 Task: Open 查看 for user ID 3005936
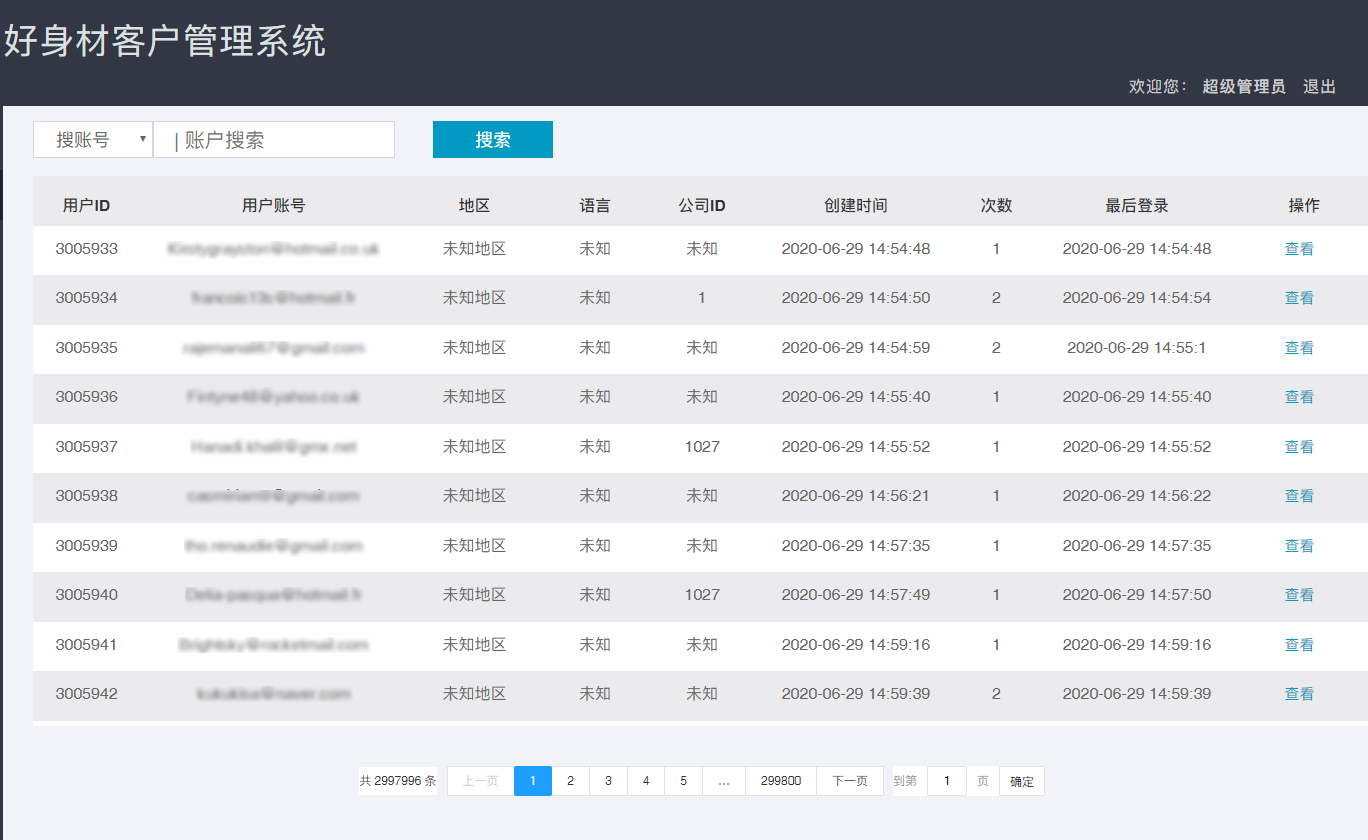[x=1299, y=397]
